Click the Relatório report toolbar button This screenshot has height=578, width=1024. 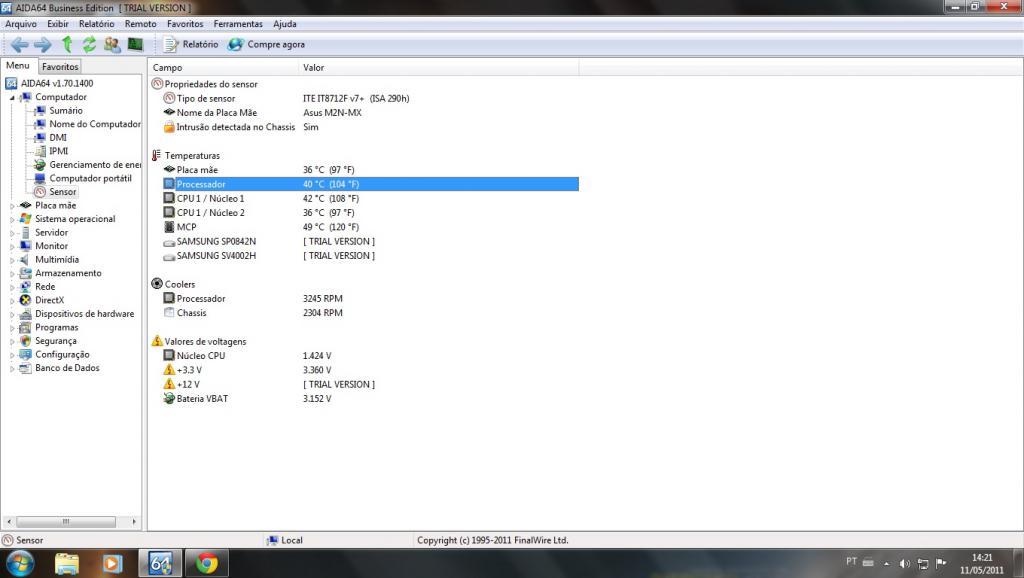click(191, 44)
